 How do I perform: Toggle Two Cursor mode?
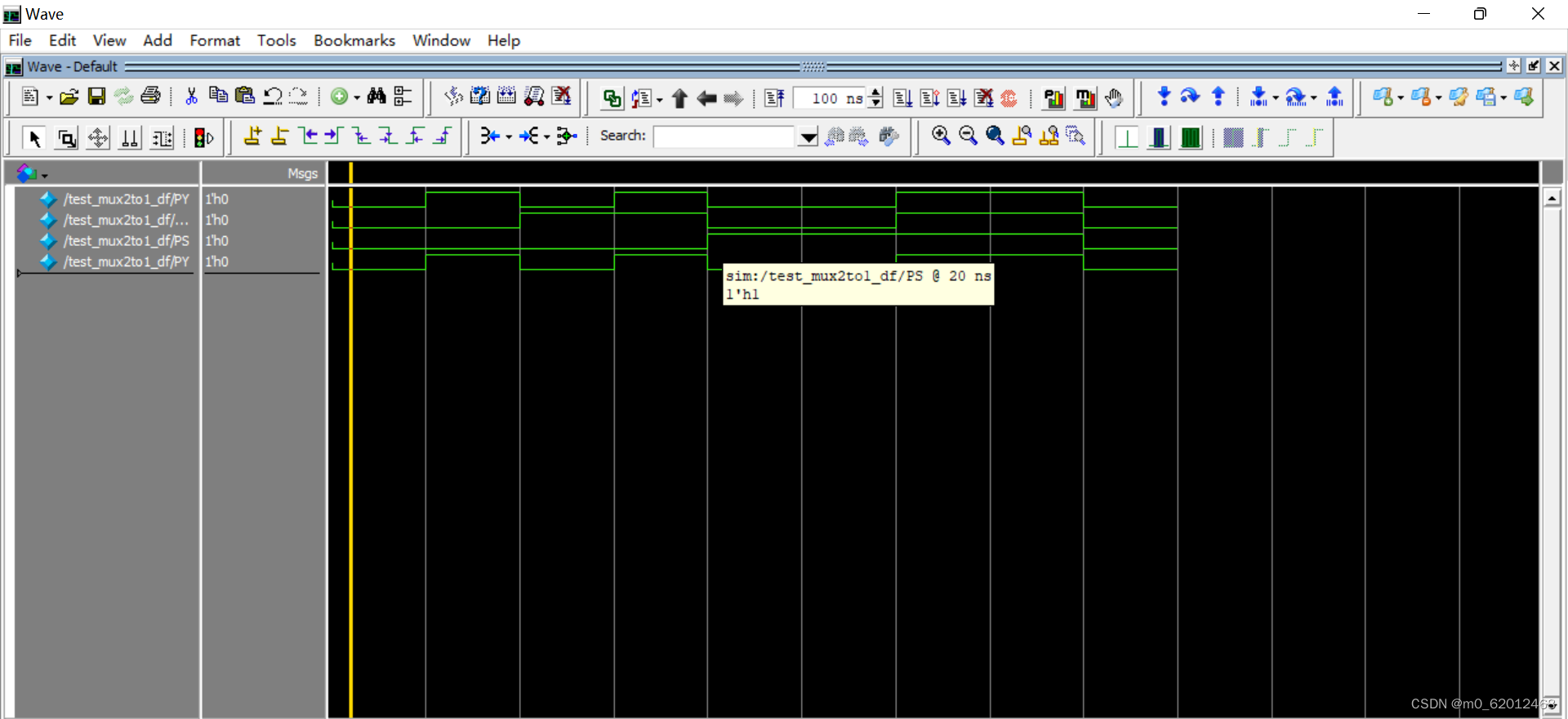tap(130, 138)
